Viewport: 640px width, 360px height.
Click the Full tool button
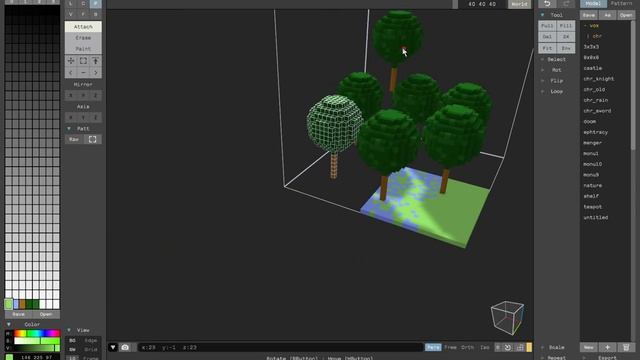point(547,26)
